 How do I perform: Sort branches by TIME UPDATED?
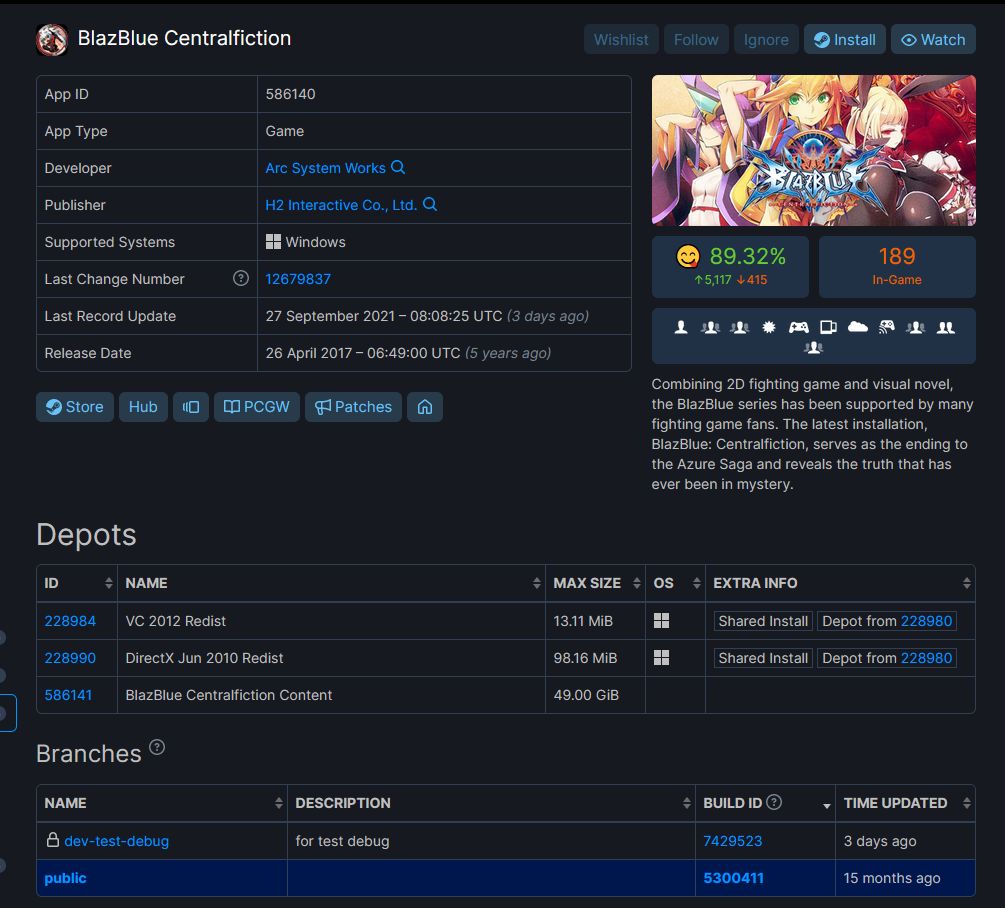[906, 803]
